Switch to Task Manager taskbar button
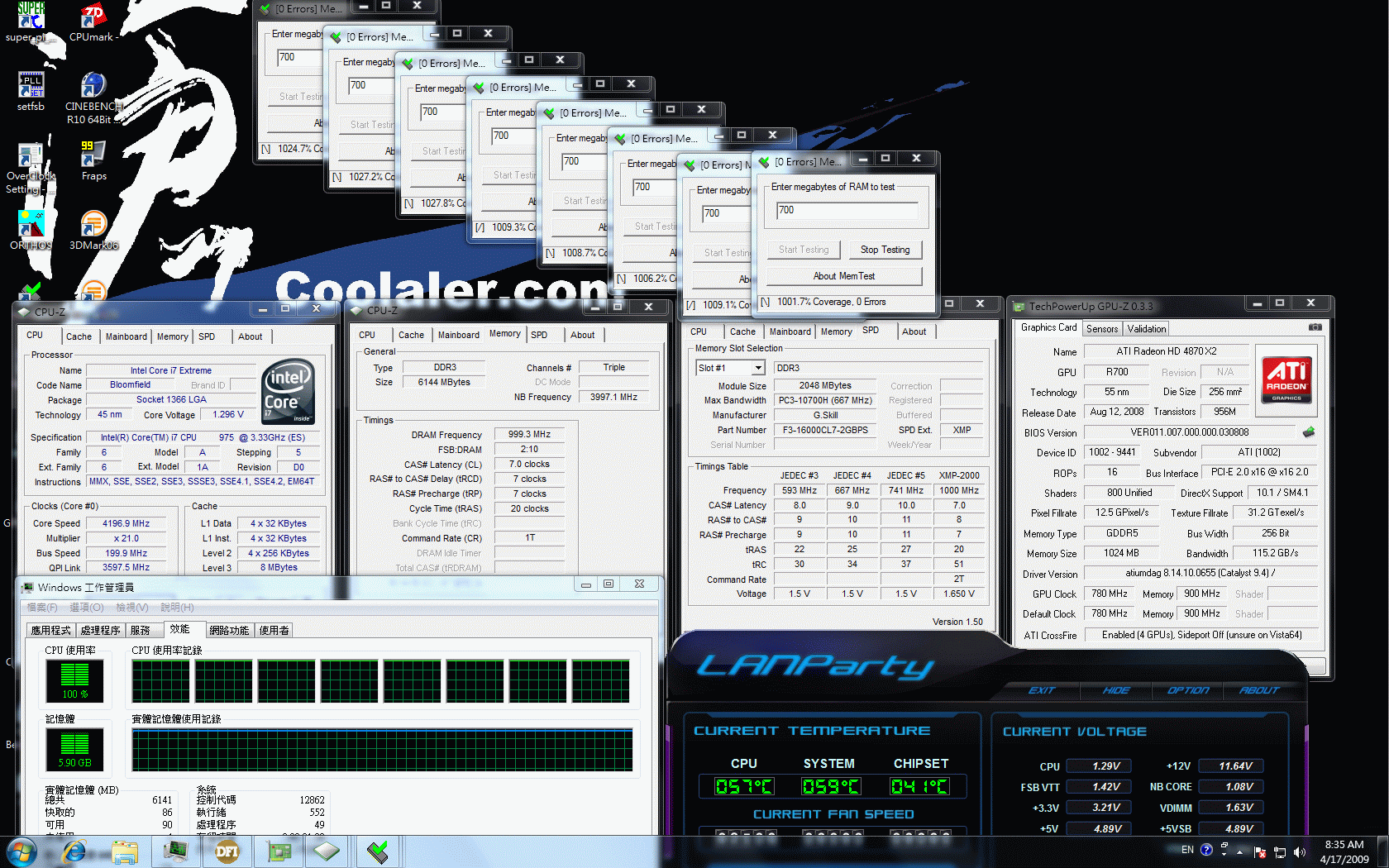 (175, 851)
